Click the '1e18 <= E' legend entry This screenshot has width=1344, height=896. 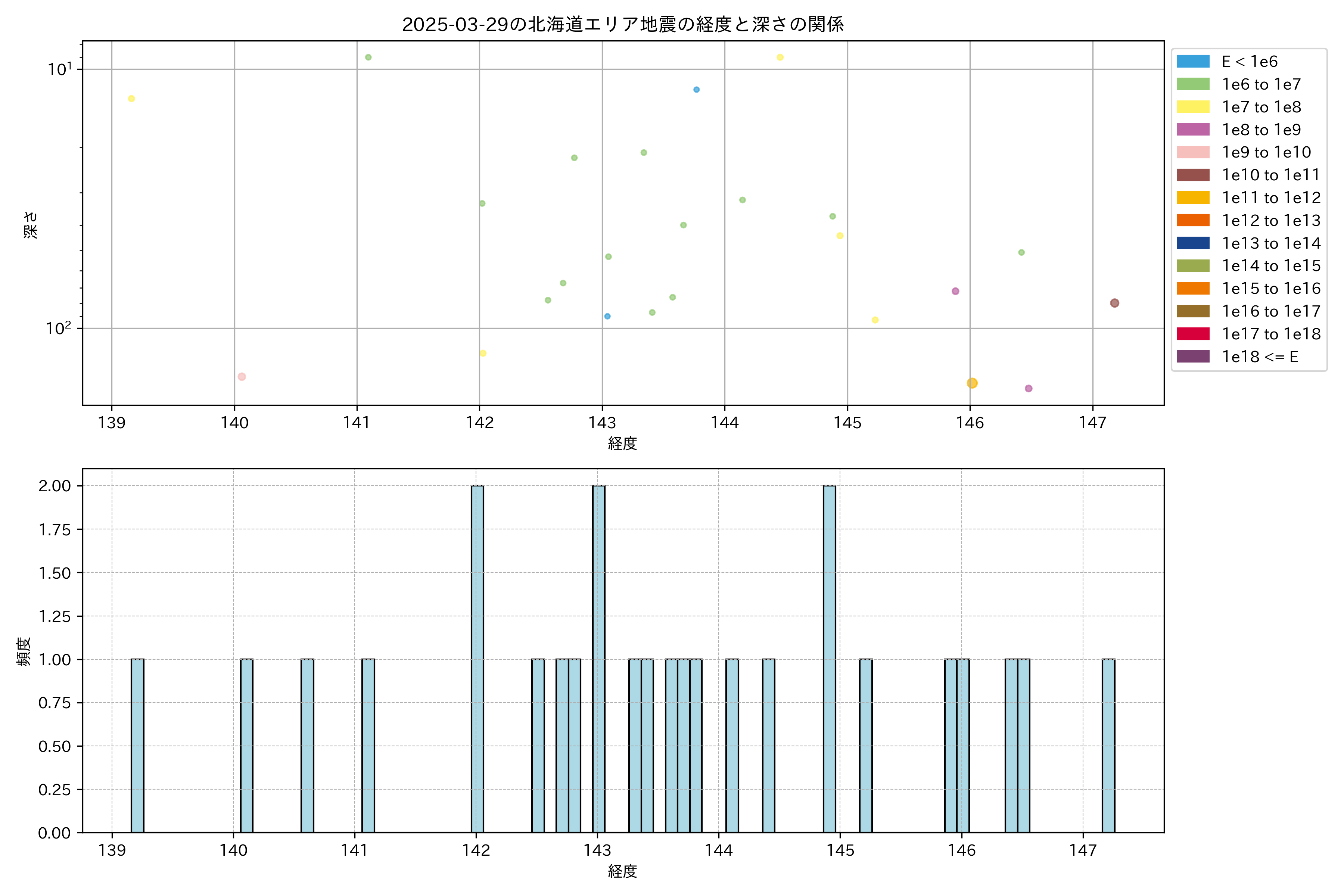(x=1259, y=357)
